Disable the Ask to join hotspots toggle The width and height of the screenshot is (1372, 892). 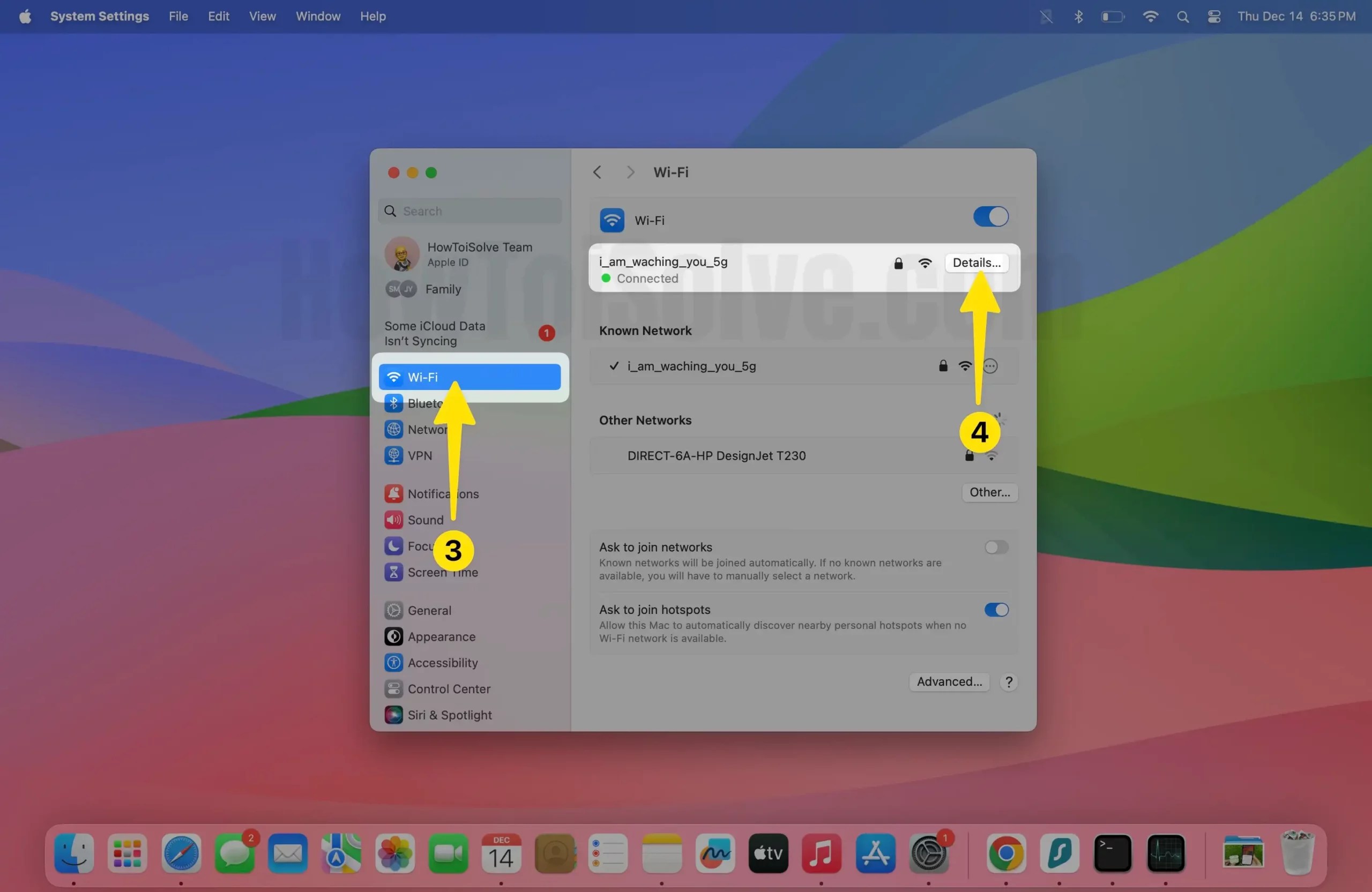996,610
